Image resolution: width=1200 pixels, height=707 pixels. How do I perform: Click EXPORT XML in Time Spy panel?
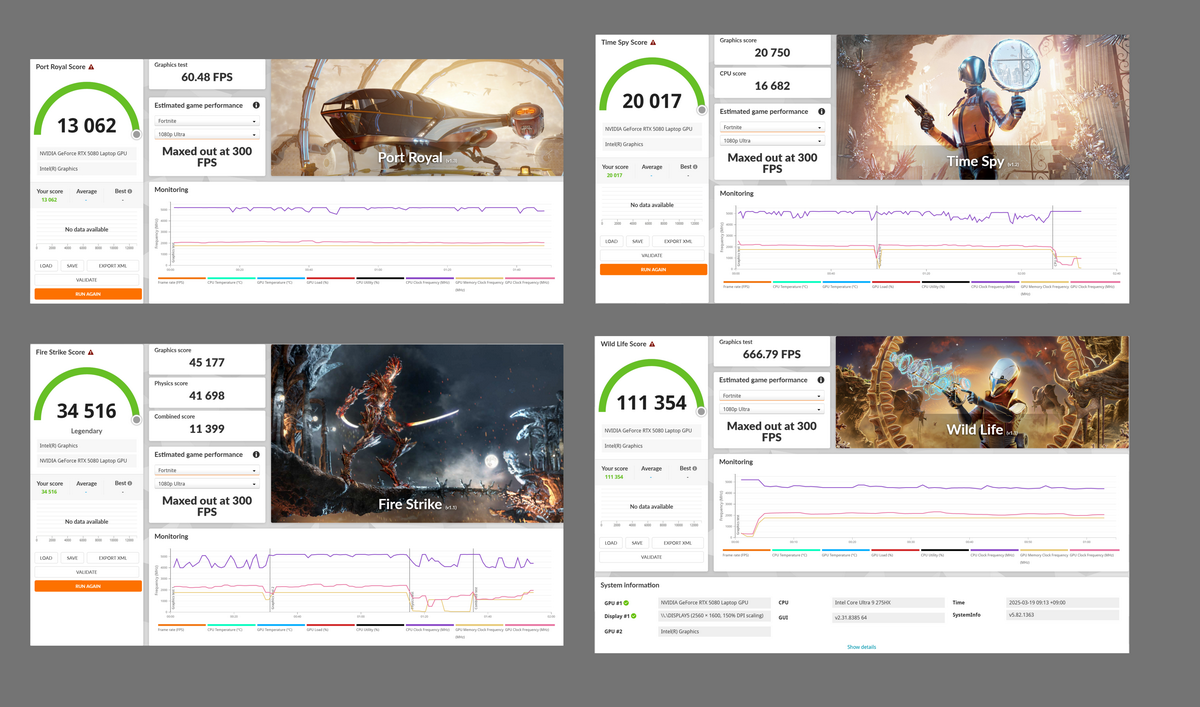tap(678, 241)
